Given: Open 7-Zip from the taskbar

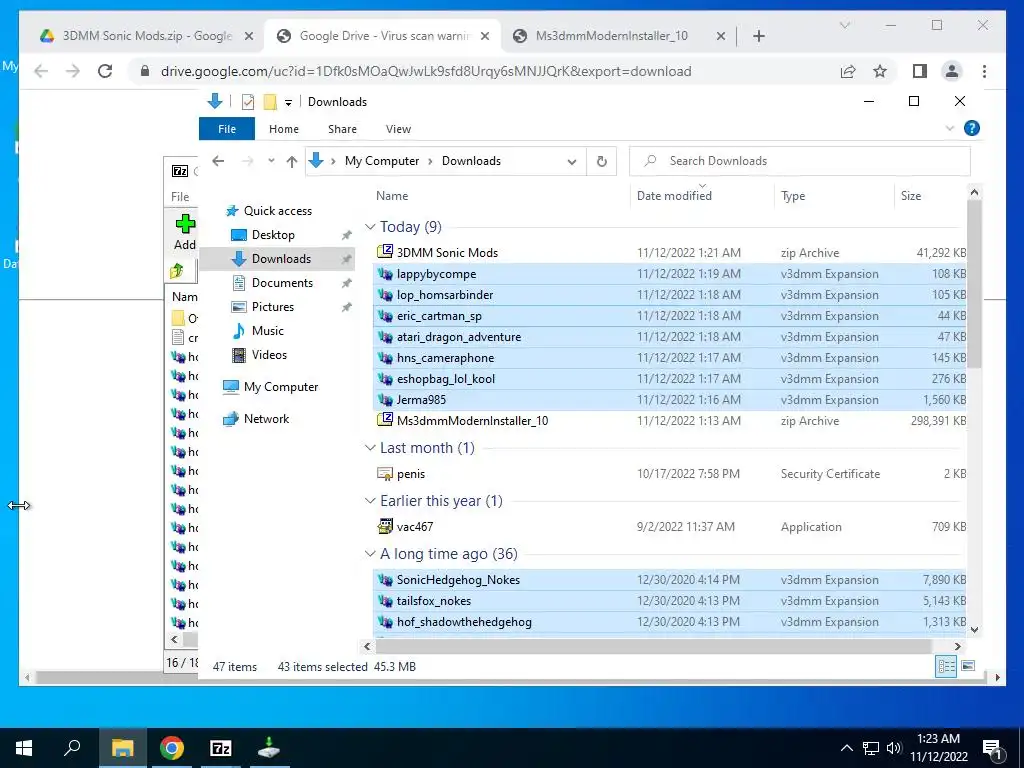Looking at the screenshot, I should [x=221, y=748].
